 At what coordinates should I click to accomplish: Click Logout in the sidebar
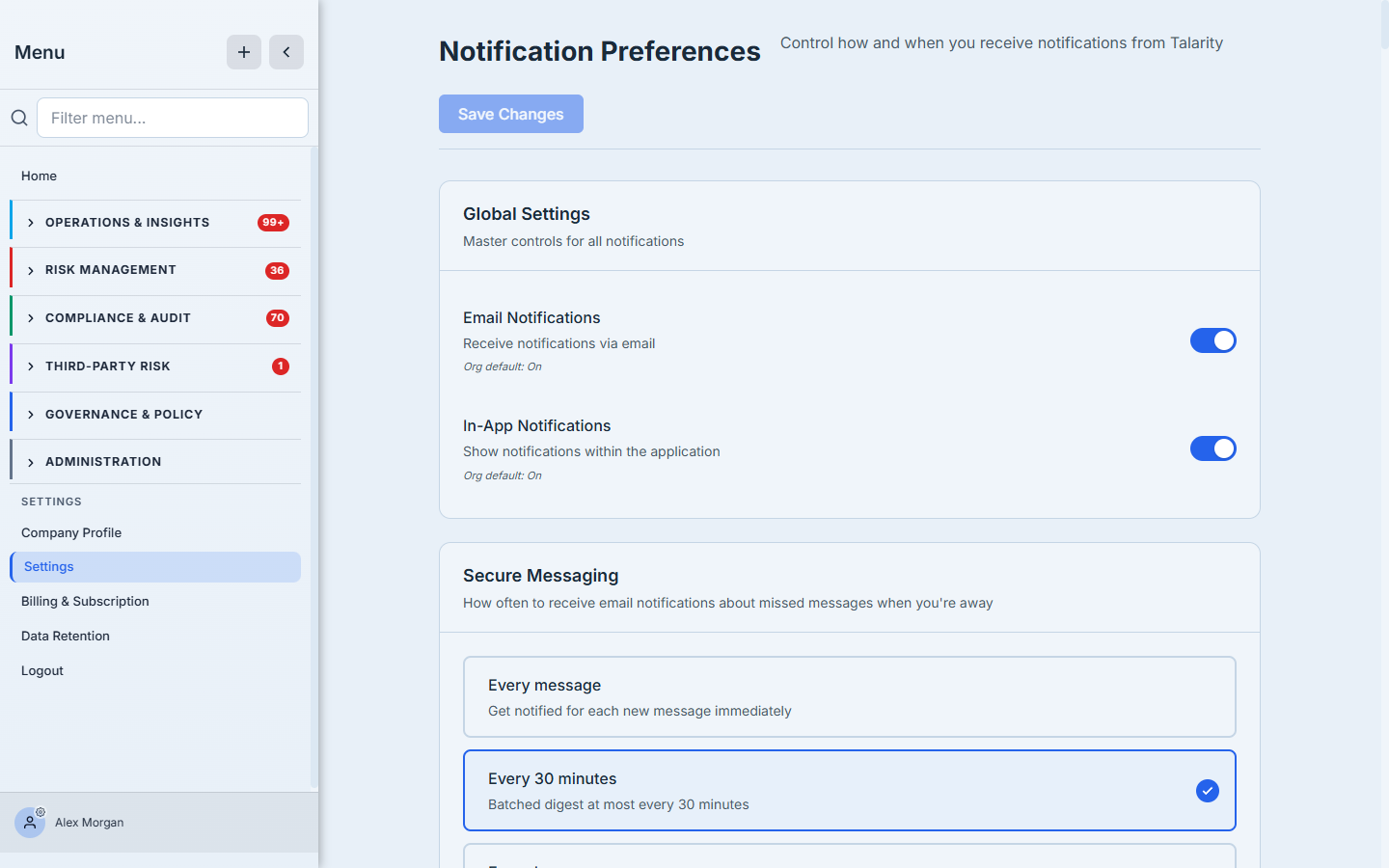[x=155, y=670]
